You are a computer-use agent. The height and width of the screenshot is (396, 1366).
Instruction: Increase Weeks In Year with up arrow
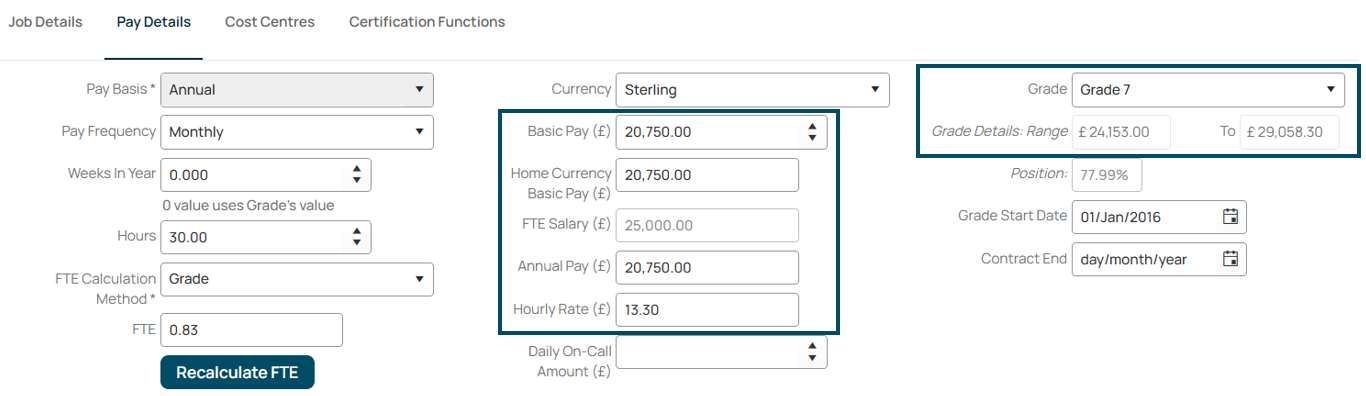click(357, 169)
